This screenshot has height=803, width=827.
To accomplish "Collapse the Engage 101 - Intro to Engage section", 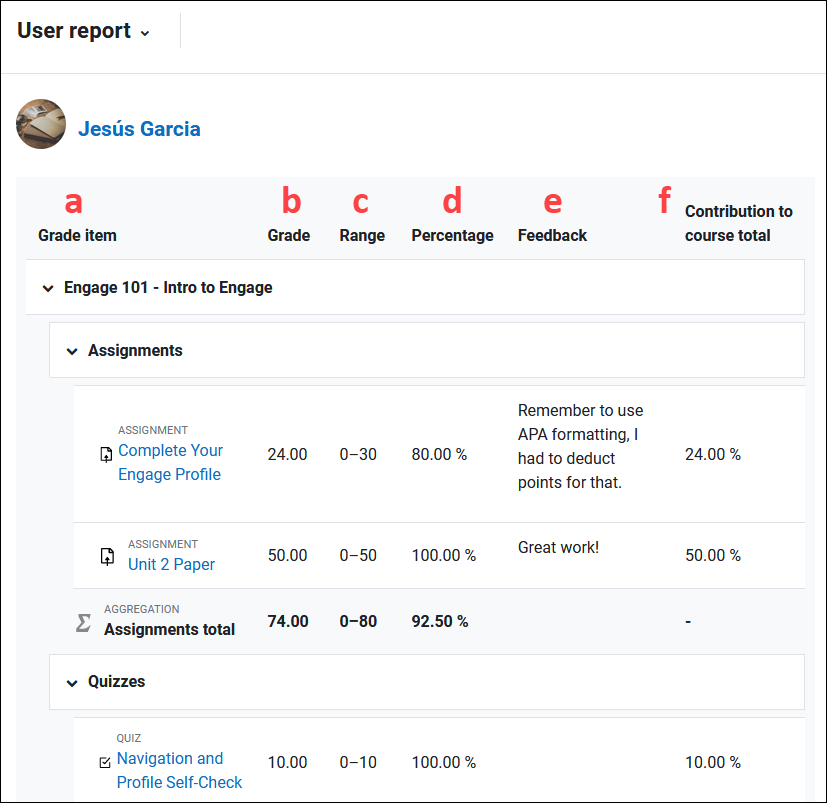I will pos(48,287).
